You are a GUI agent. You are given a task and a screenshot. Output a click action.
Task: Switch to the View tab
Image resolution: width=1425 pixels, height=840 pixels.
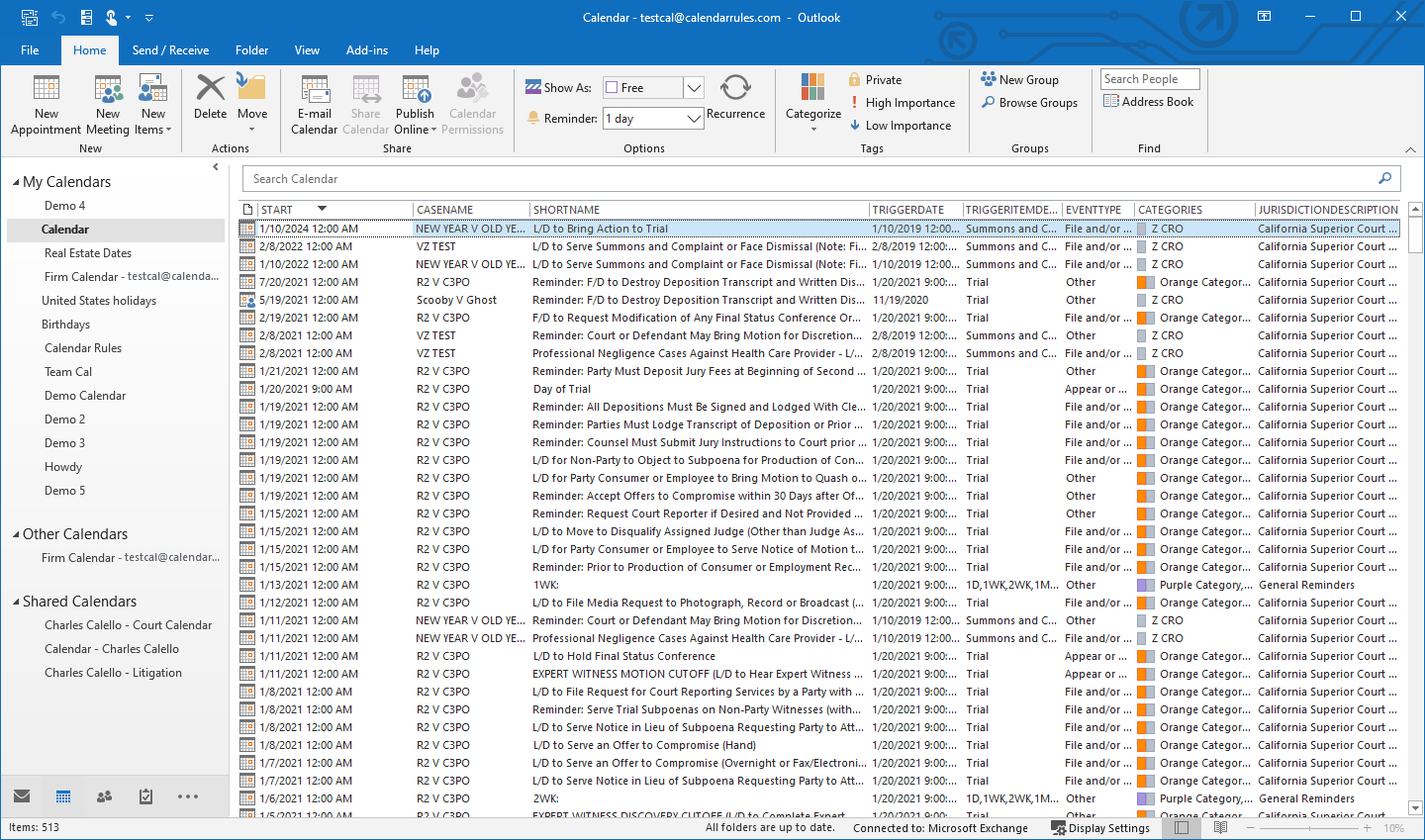pyautogui.click(x=307, y=50)
